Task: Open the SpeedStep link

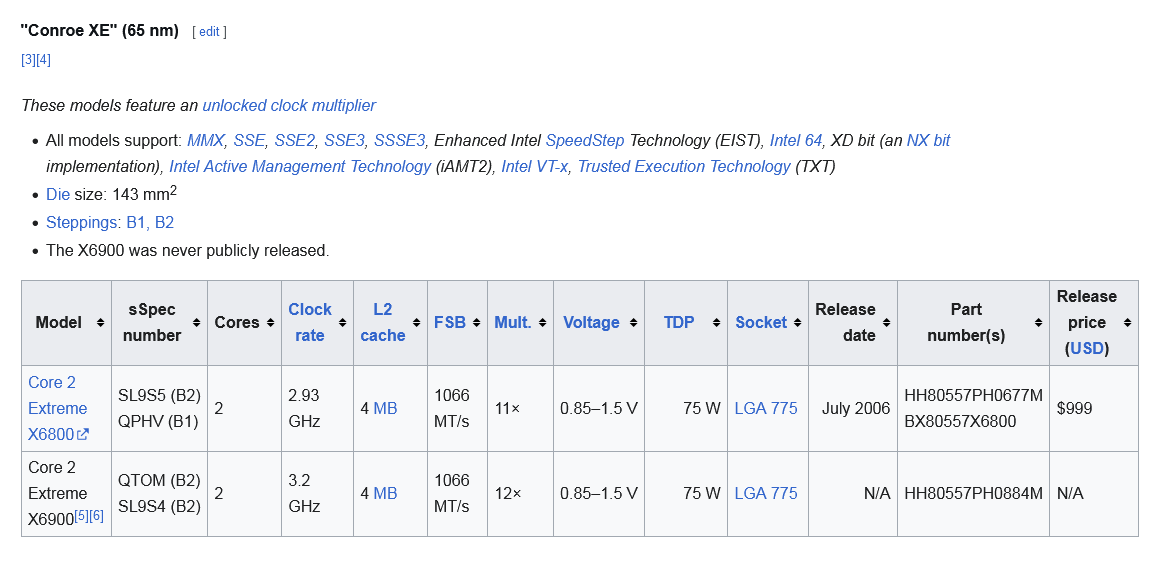Action: [585, 141]
